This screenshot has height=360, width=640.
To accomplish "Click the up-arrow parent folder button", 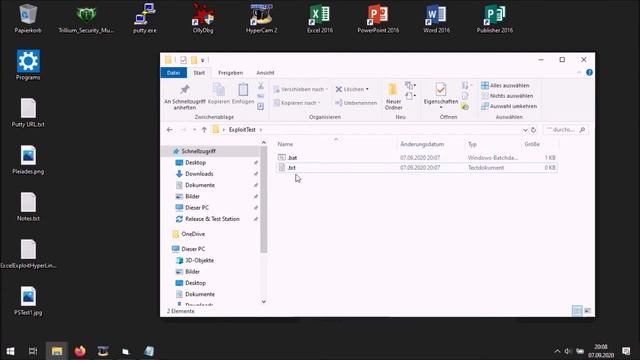I will pos(204,130).
